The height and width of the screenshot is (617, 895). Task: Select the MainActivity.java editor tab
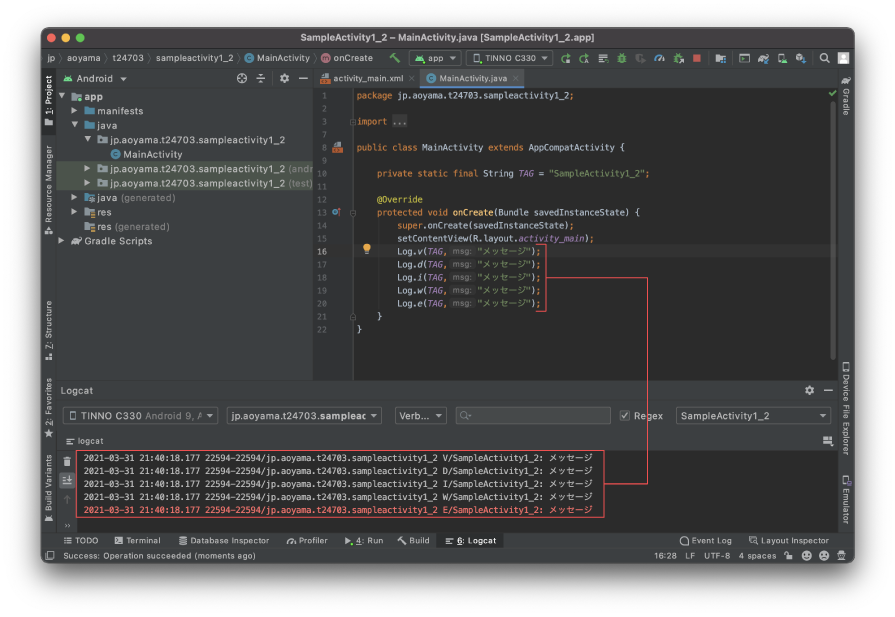(472, 78)
